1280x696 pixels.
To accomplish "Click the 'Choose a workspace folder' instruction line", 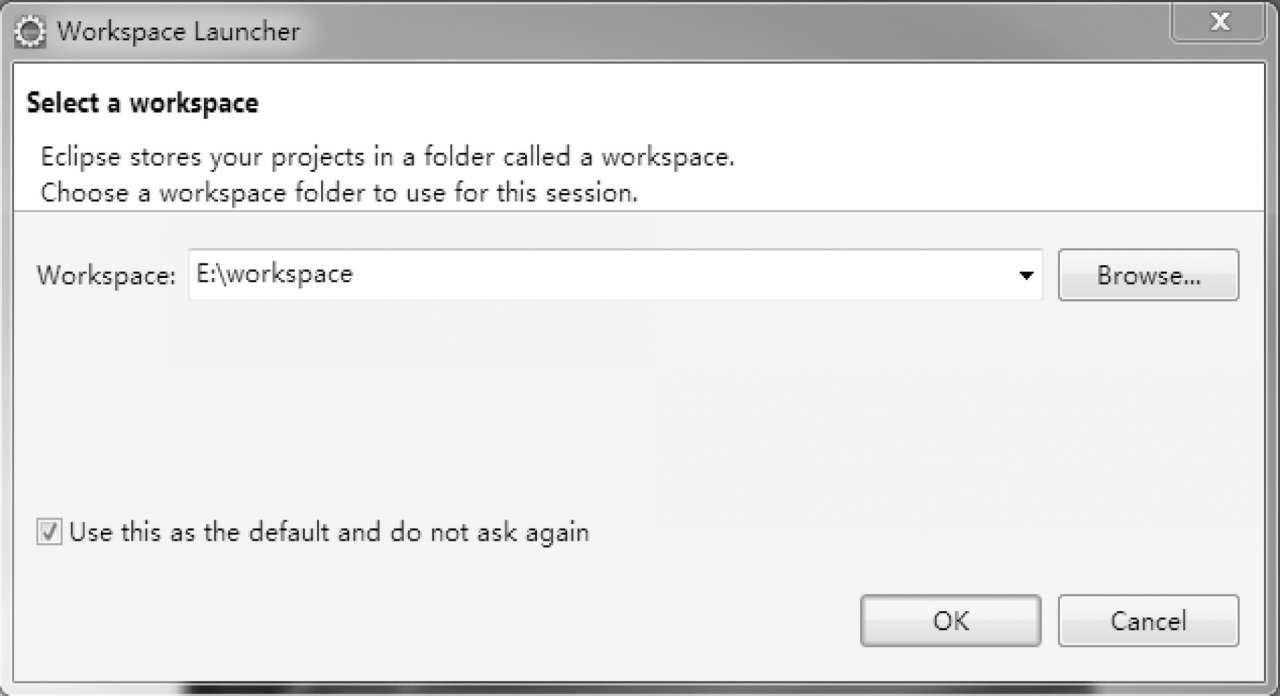I will [339, 193].
